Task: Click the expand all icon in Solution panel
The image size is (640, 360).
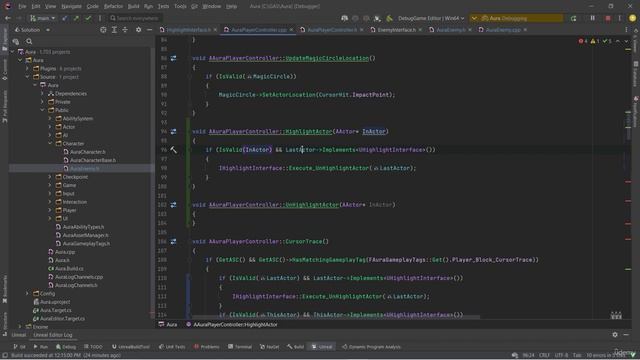Action: point(114,30)
